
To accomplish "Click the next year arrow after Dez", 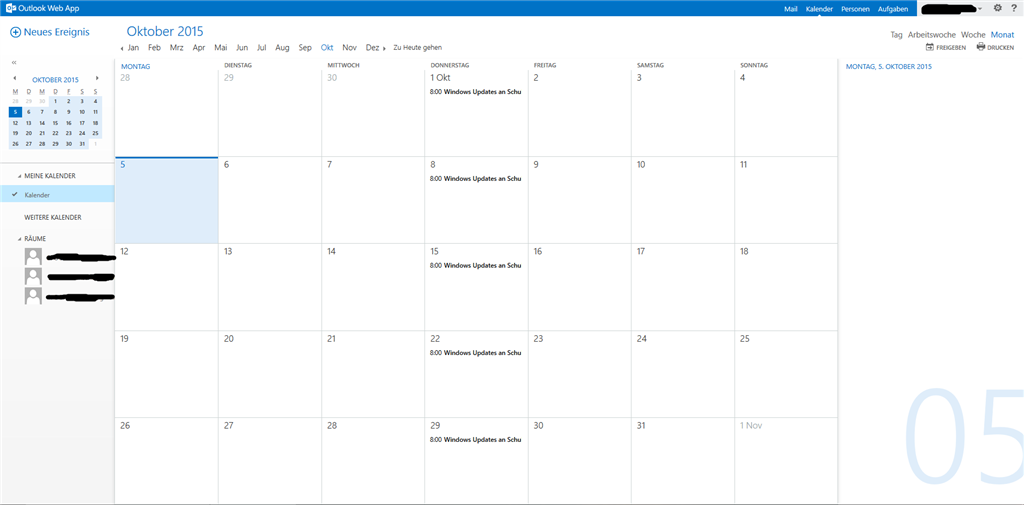I will (384, 48).
